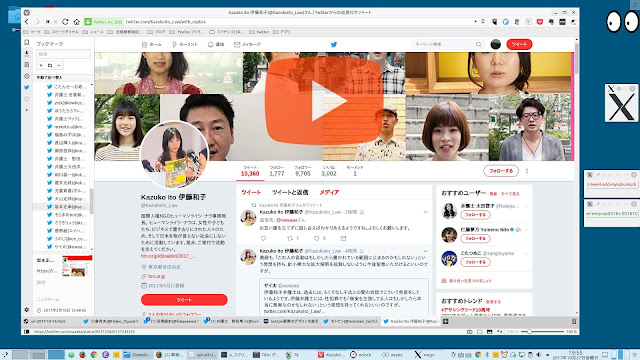Open the followers count 9,705 link
The image size is (640, 360).
302,171
